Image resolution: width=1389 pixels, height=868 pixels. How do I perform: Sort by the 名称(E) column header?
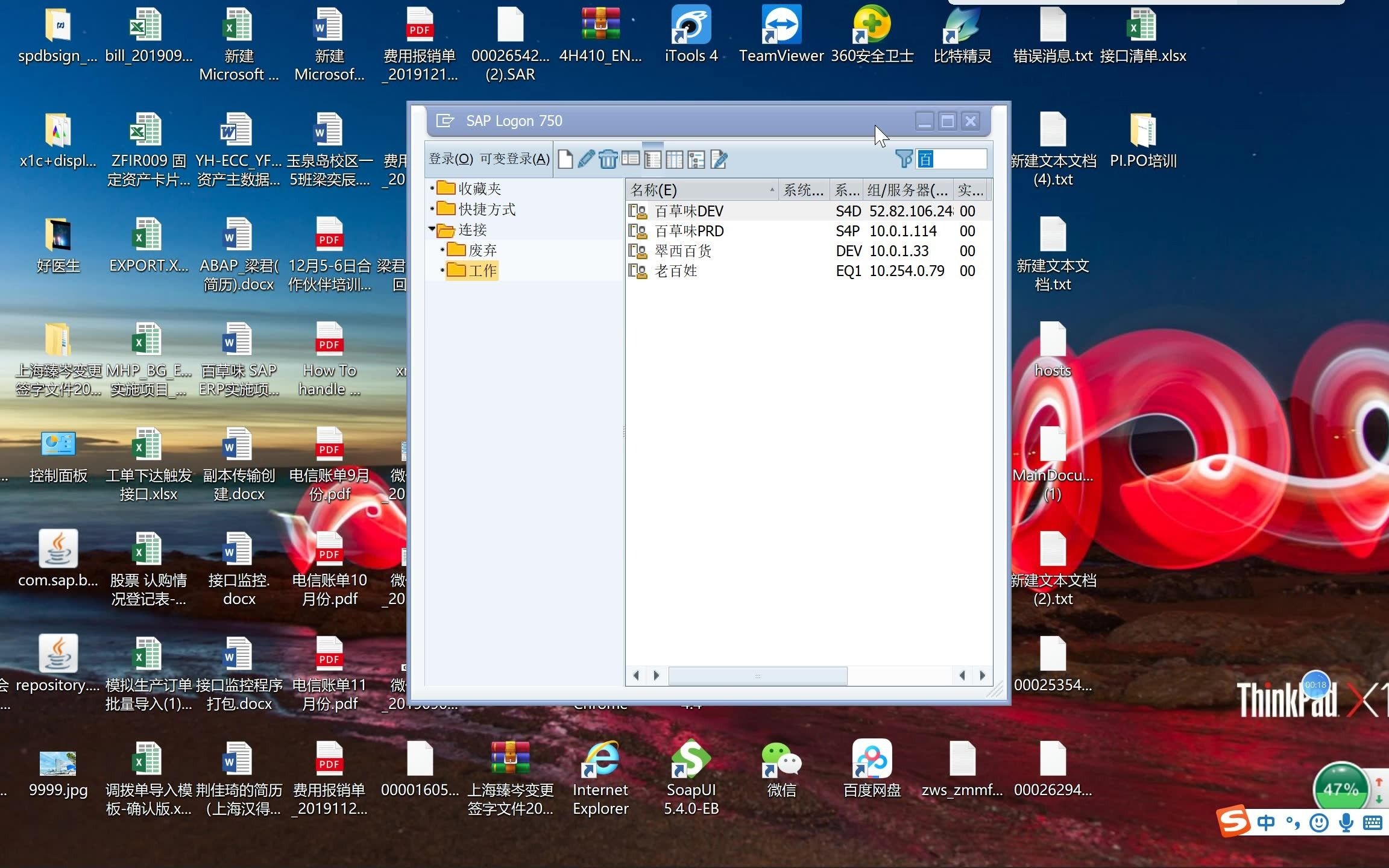(702, 190)
